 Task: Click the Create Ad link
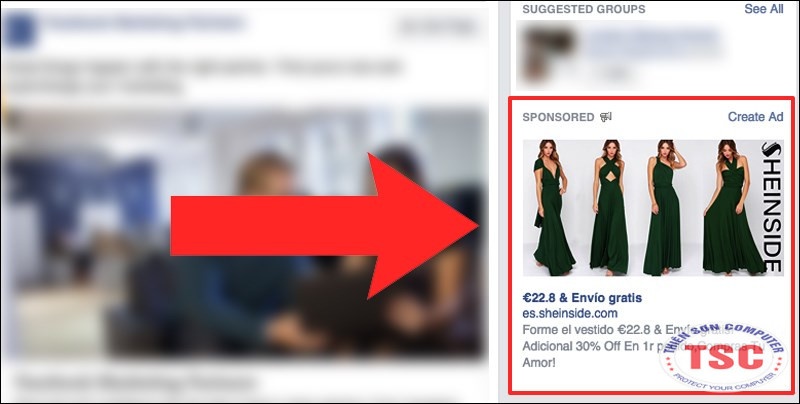pyautogui.click(x=755, y=117)
